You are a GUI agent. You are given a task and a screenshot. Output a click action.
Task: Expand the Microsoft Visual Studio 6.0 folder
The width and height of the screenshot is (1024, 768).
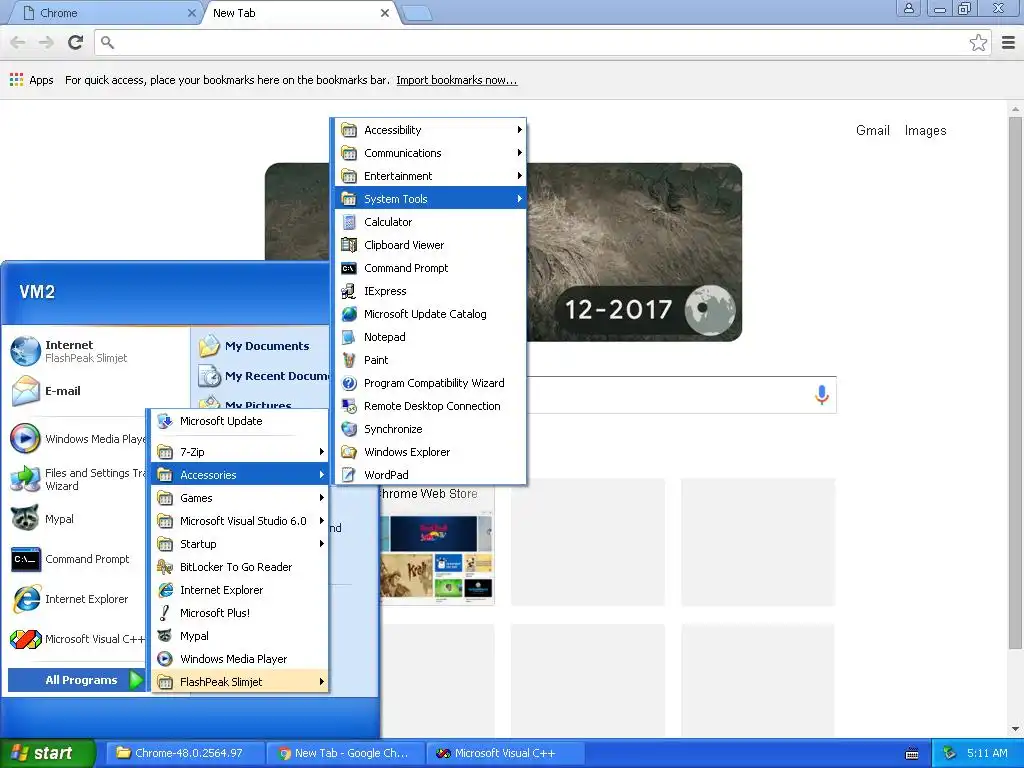[240, 520]
